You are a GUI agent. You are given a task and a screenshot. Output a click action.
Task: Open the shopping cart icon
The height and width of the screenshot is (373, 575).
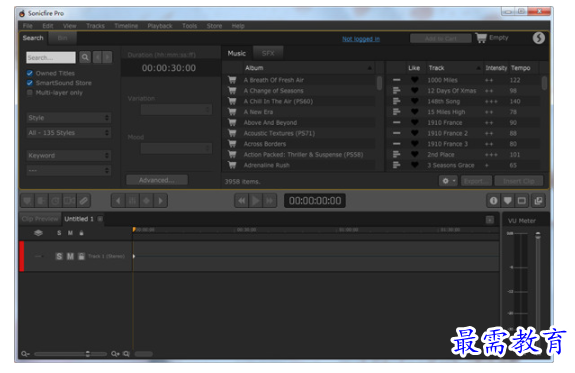[481, 37]
